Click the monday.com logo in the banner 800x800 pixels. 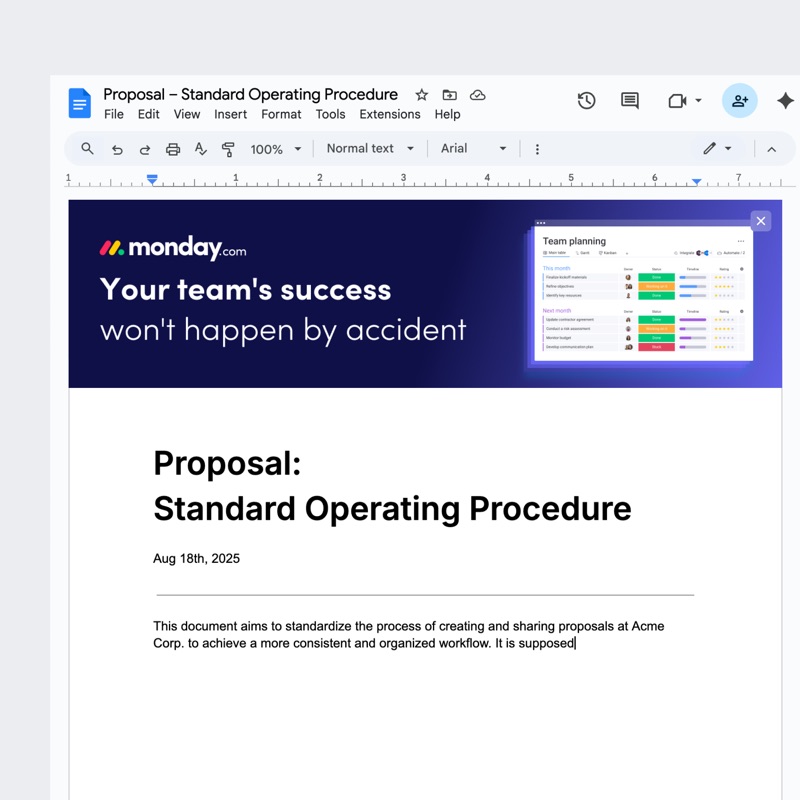pyautogui.click(x=173, y=248)
